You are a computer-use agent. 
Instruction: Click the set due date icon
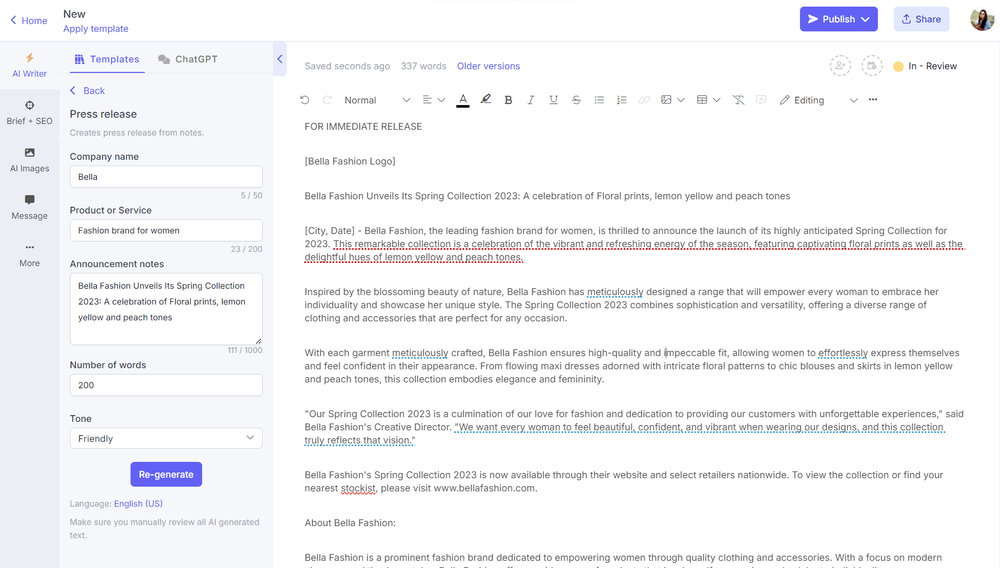pos(871,66)
